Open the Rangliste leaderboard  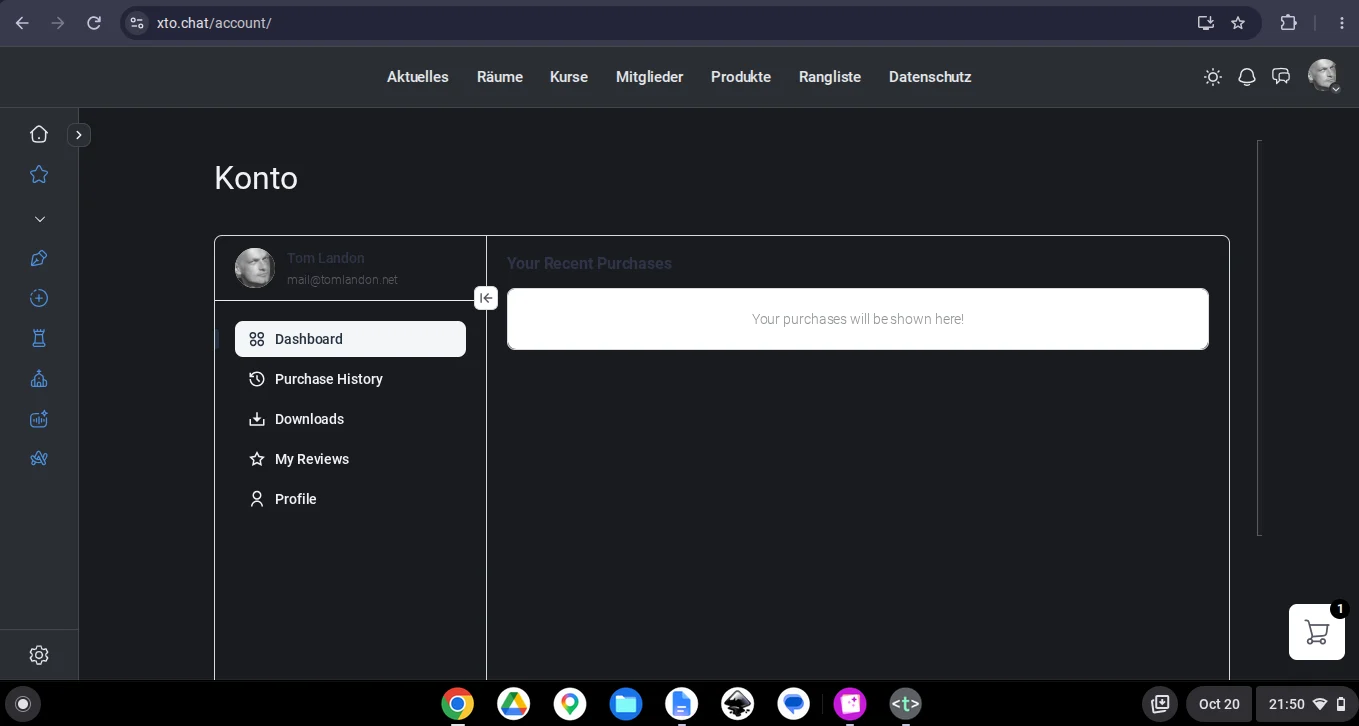coord(830,77)
